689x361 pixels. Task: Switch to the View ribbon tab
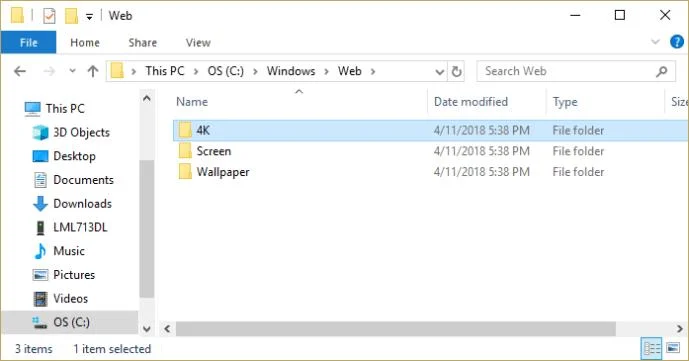pos(198,43)
